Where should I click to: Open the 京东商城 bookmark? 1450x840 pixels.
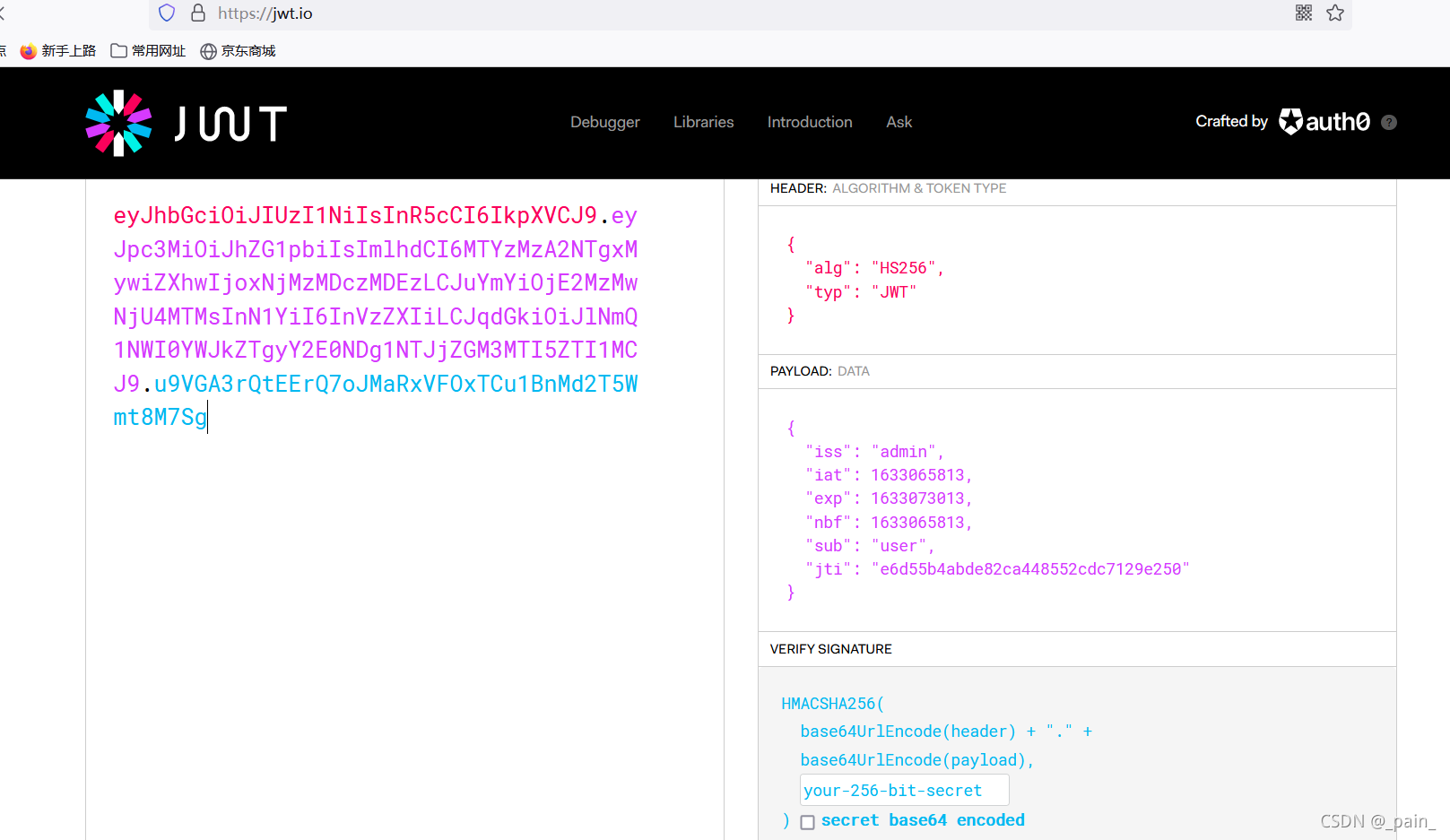coord(238,51)
